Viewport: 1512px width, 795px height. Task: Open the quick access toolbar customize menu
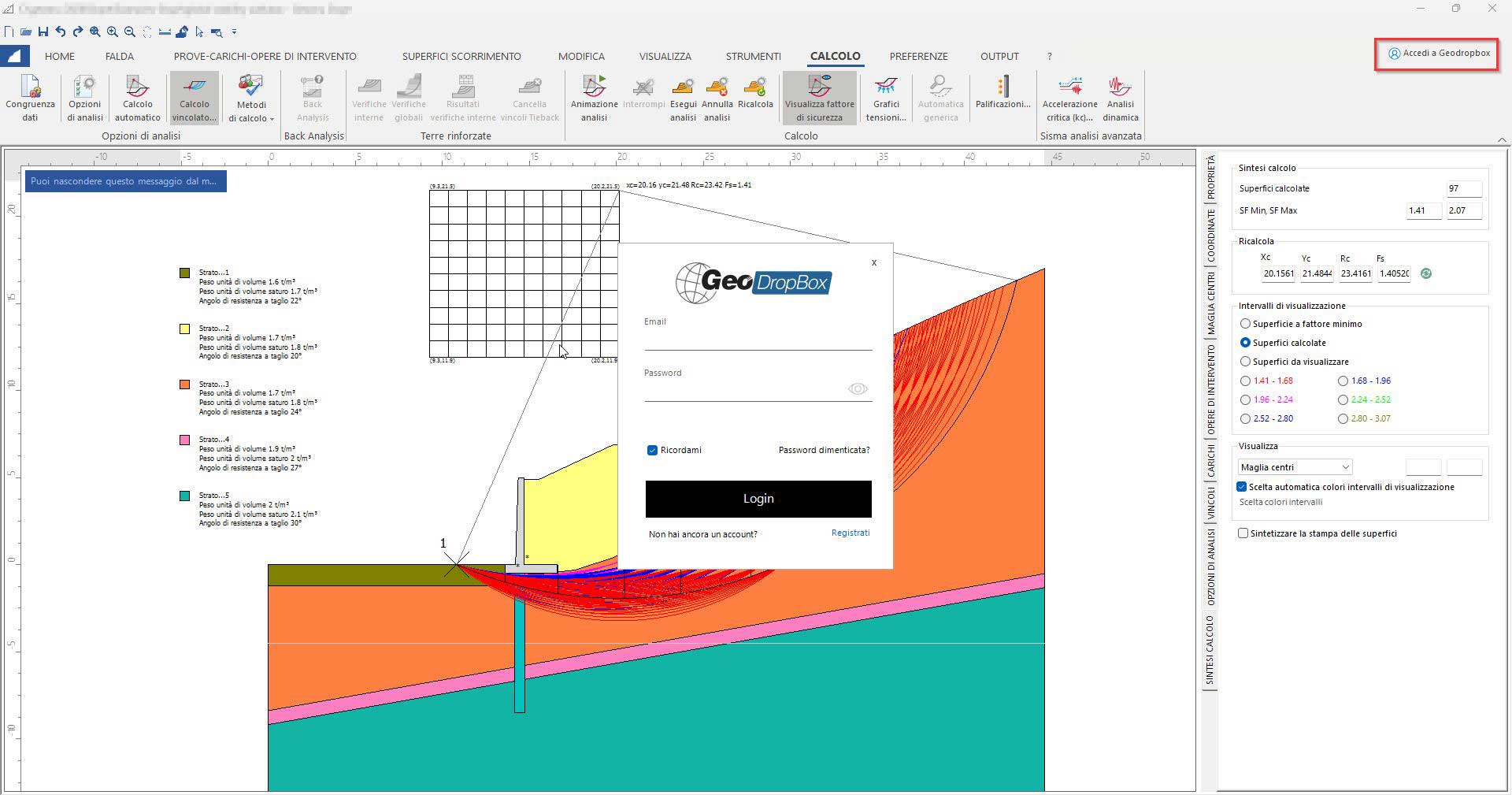[233, 32]
